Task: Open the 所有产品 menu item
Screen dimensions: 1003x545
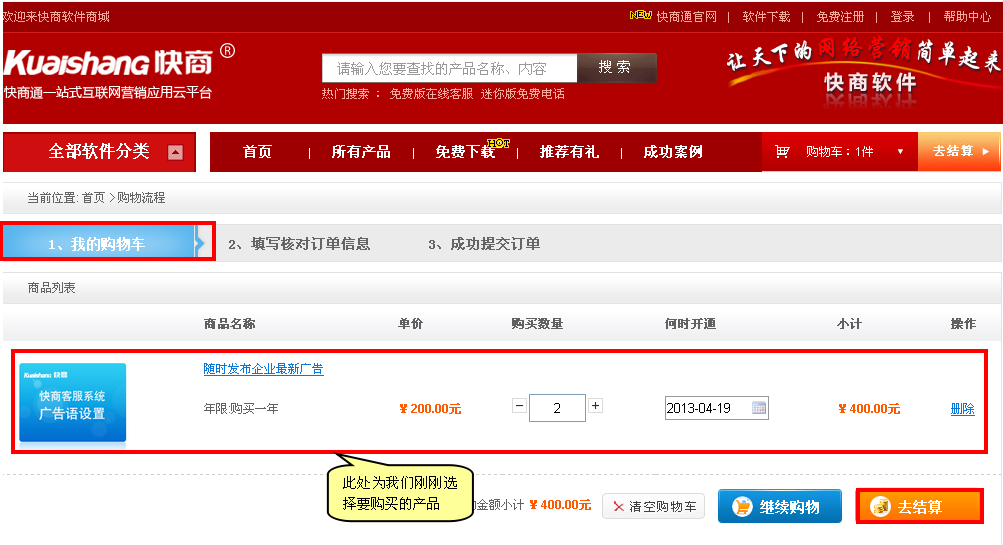Action: tap(361, 152)
